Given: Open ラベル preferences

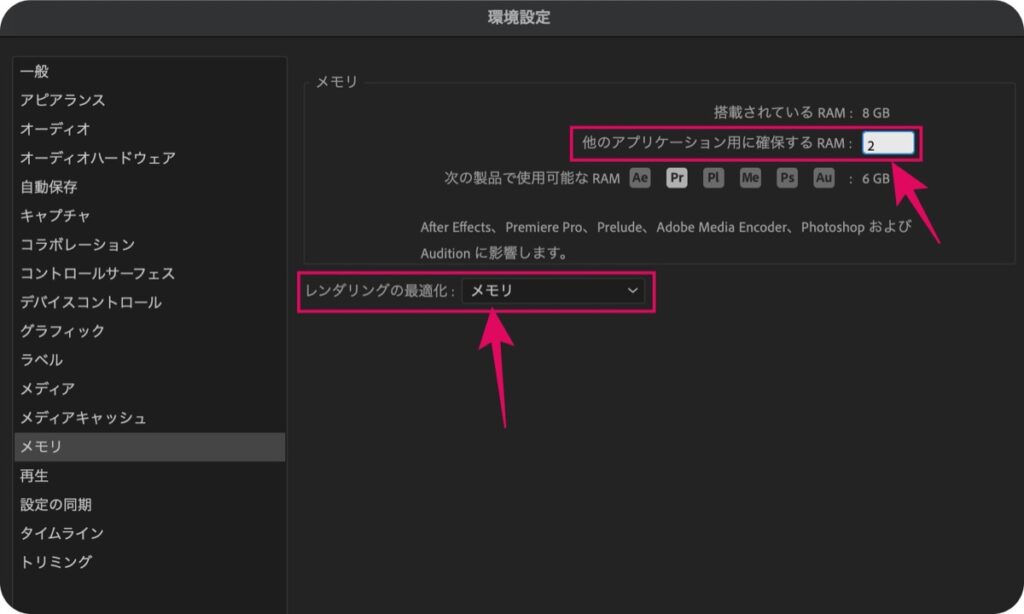Looking at the screenshot, I should tap(150, 359).
